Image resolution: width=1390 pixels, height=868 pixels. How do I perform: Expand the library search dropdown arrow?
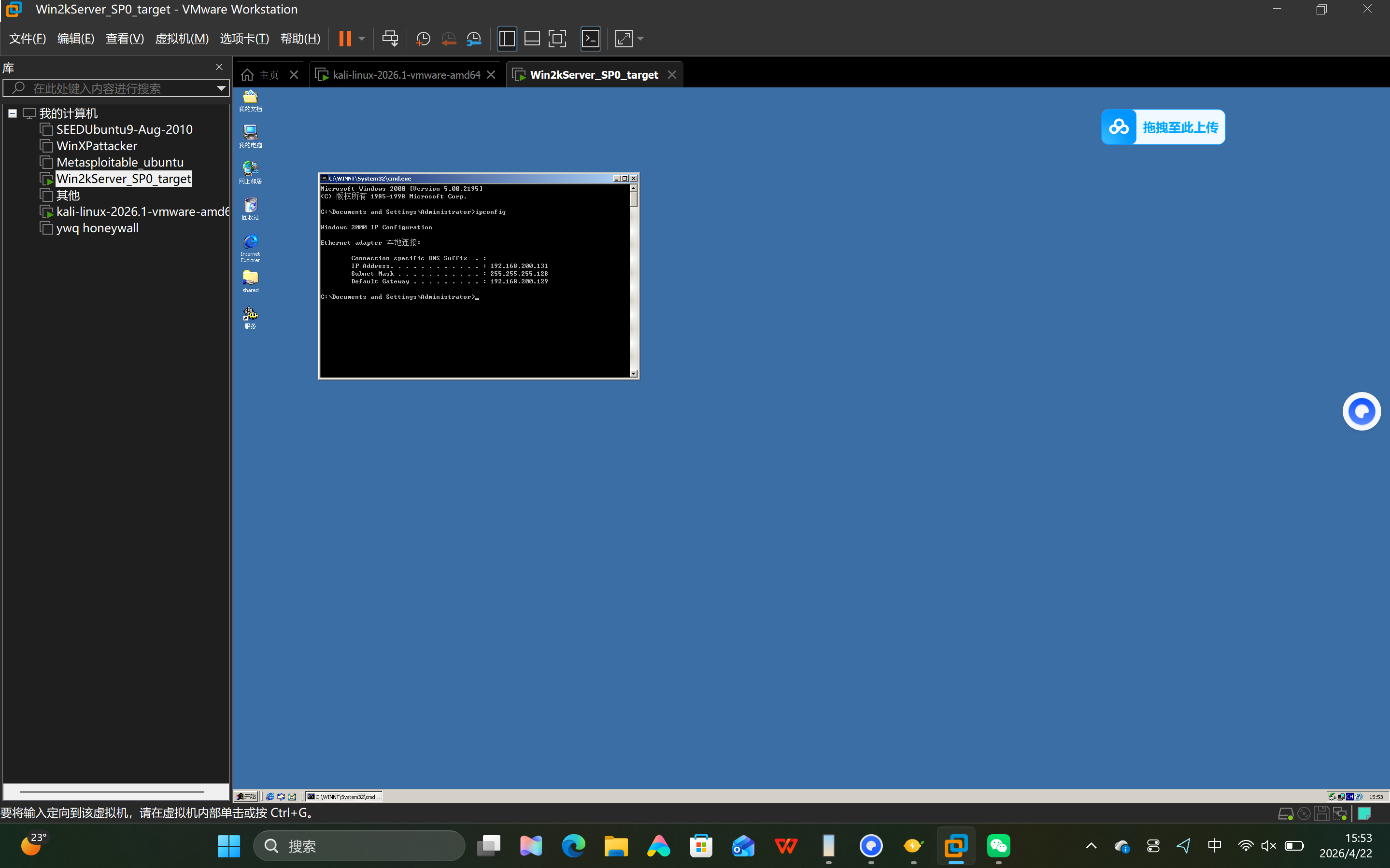click(x=221, y=88)
